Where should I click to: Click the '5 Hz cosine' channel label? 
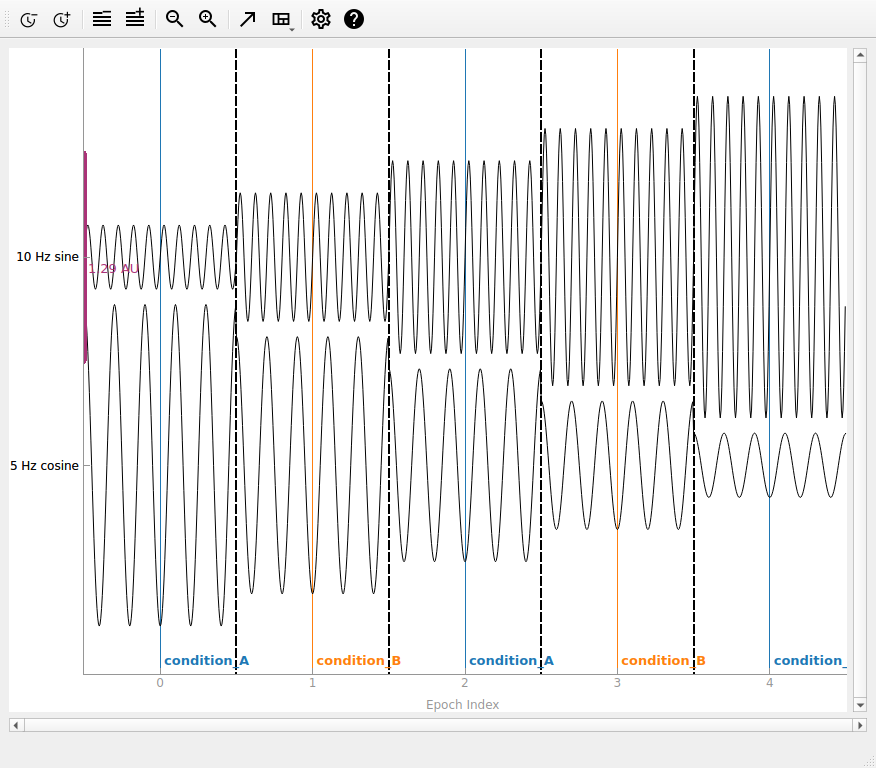[44, 466]
